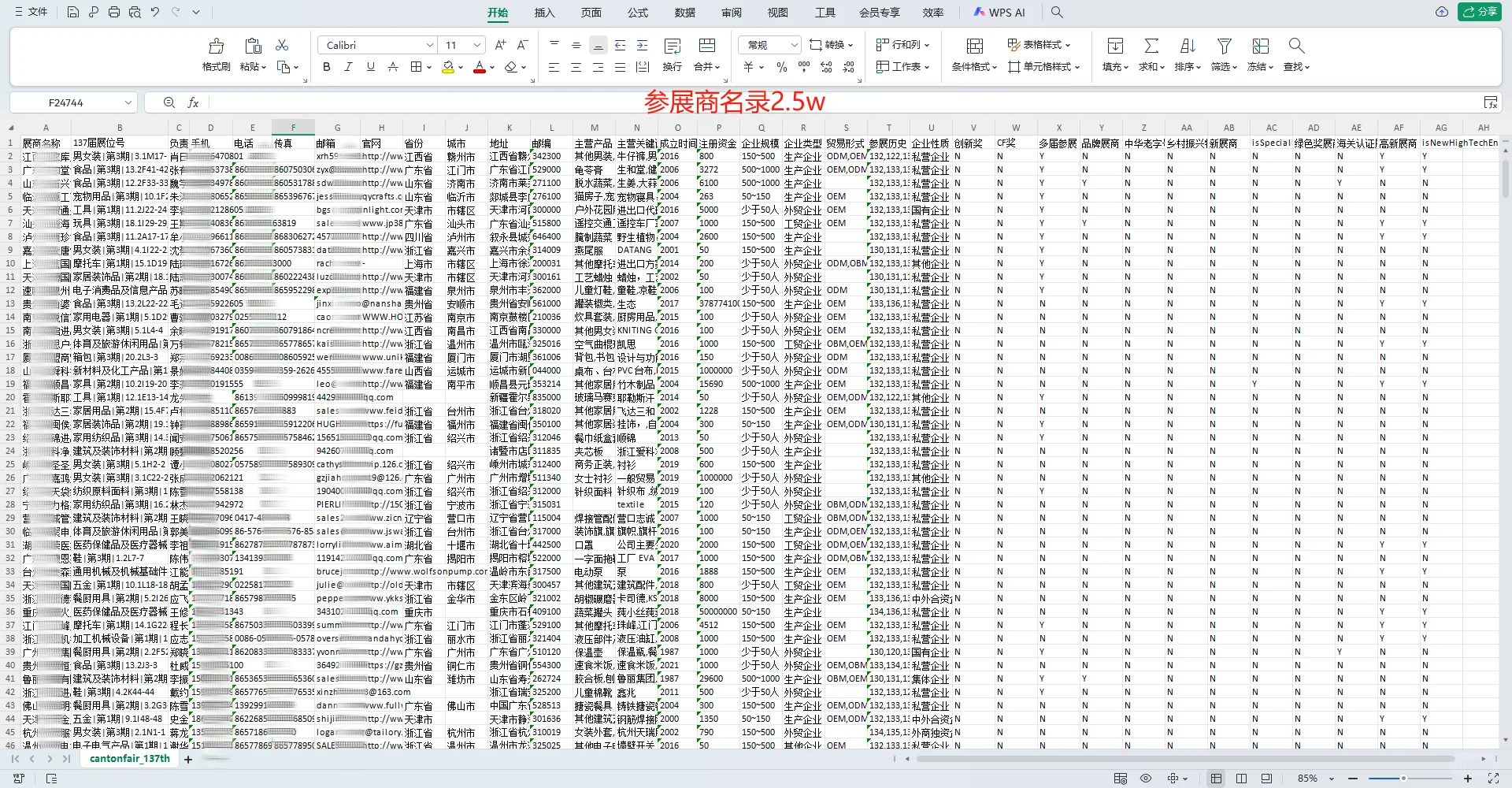Toggle Italic formatting
The image size is (1512, 788).
[349, 67]
